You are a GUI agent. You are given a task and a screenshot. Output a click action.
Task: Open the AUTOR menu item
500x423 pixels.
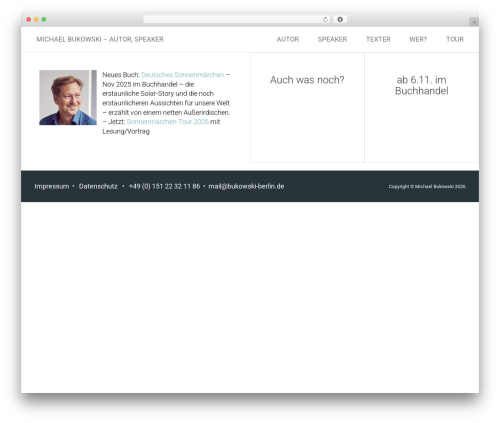click(288, 39)
